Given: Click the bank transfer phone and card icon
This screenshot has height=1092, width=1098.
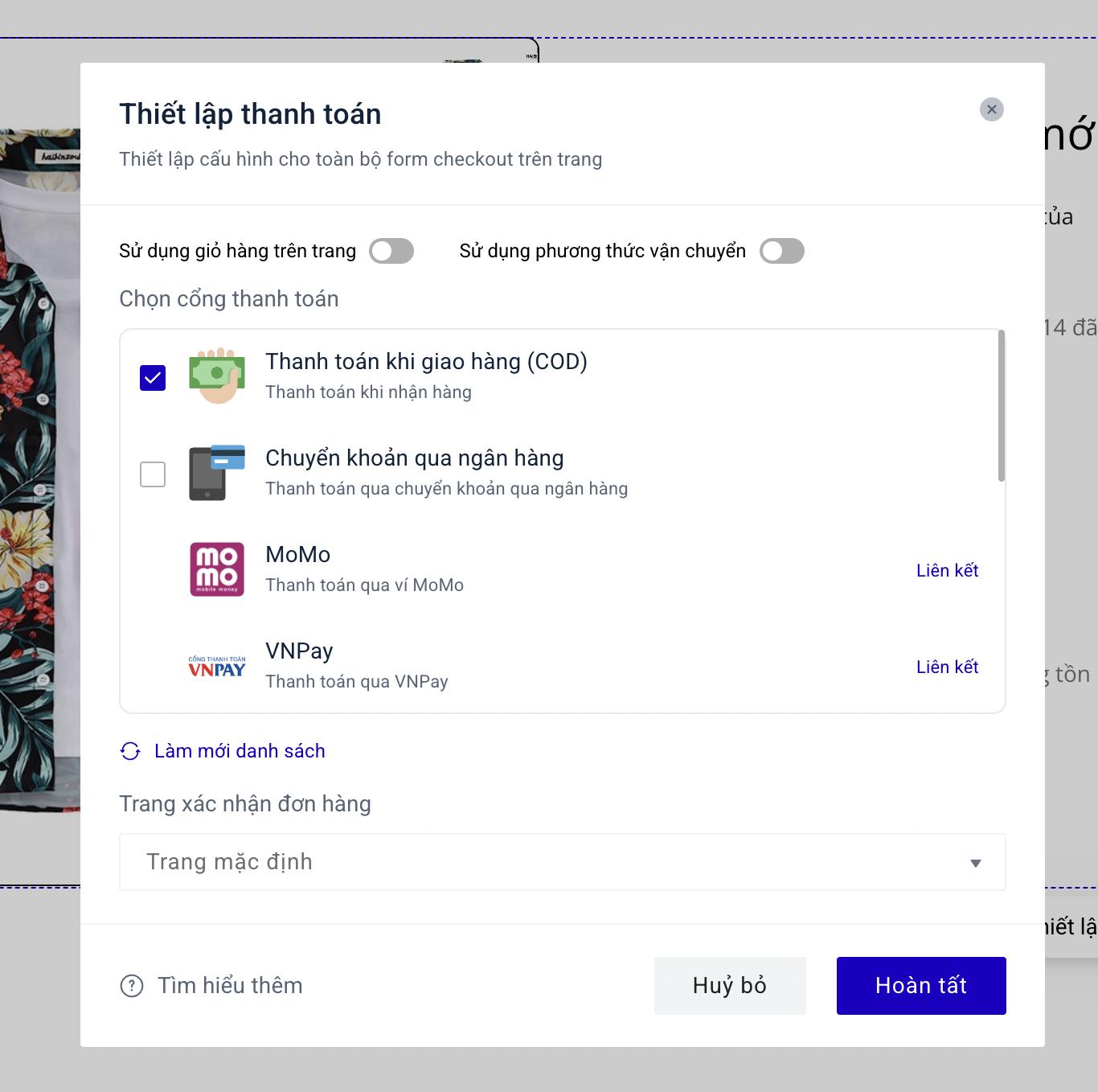Looking at the screenshot, I should pyautogui.click(x=216, y=473).
